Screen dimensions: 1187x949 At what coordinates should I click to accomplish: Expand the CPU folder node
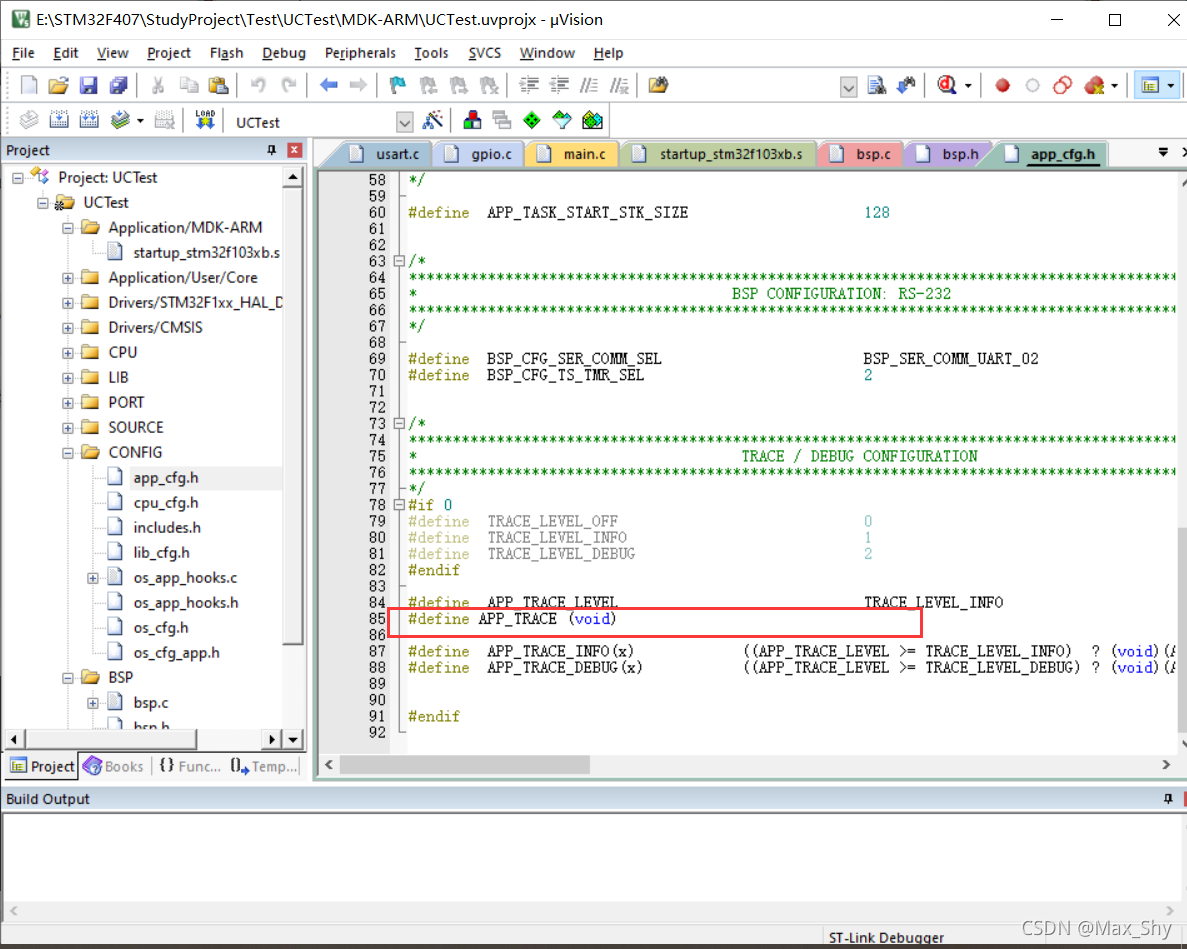[67, 353]
